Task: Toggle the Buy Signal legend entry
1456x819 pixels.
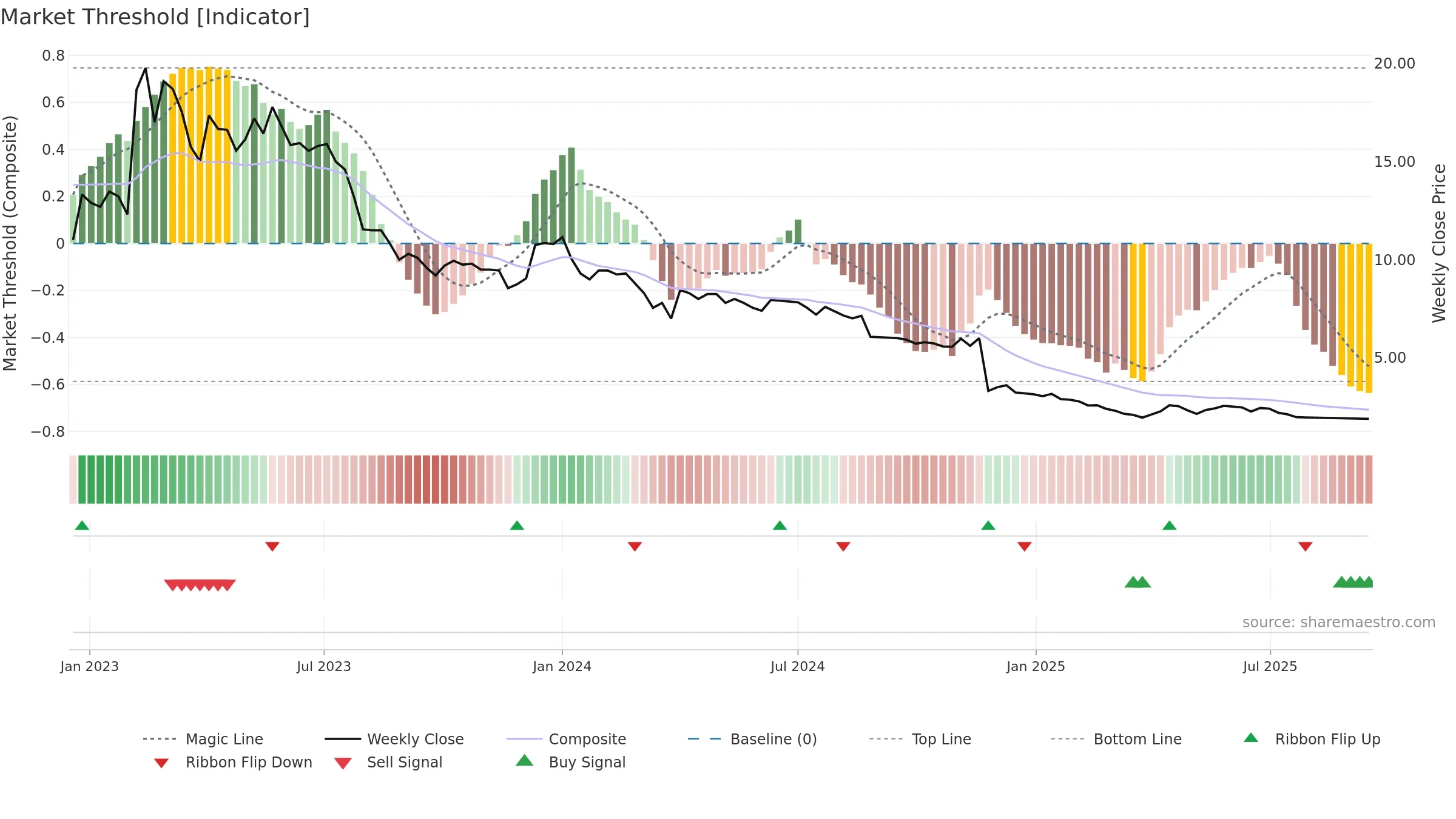Action: 570,762
